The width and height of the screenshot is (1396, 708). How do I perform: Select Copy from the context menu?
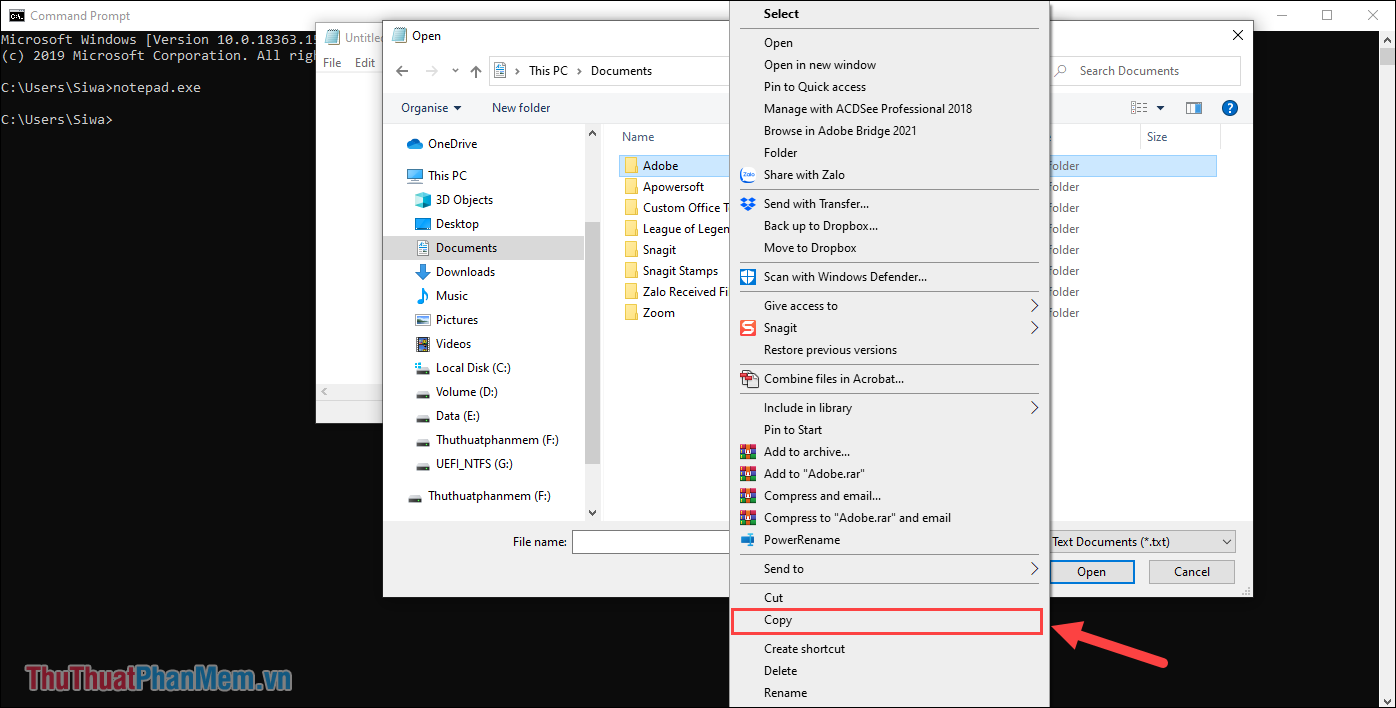pyautogui.click(x=886, y=620)
